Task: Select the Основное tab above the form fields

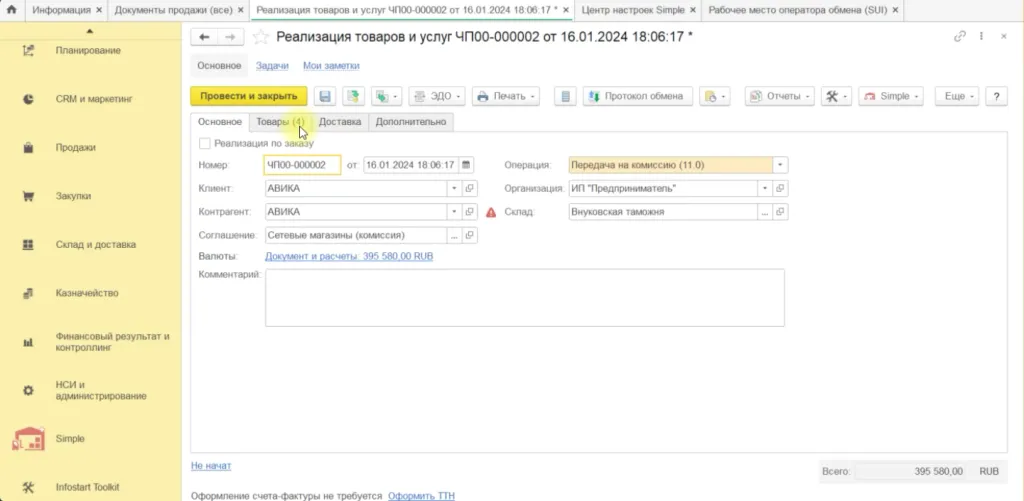Action: coord(220,121)
